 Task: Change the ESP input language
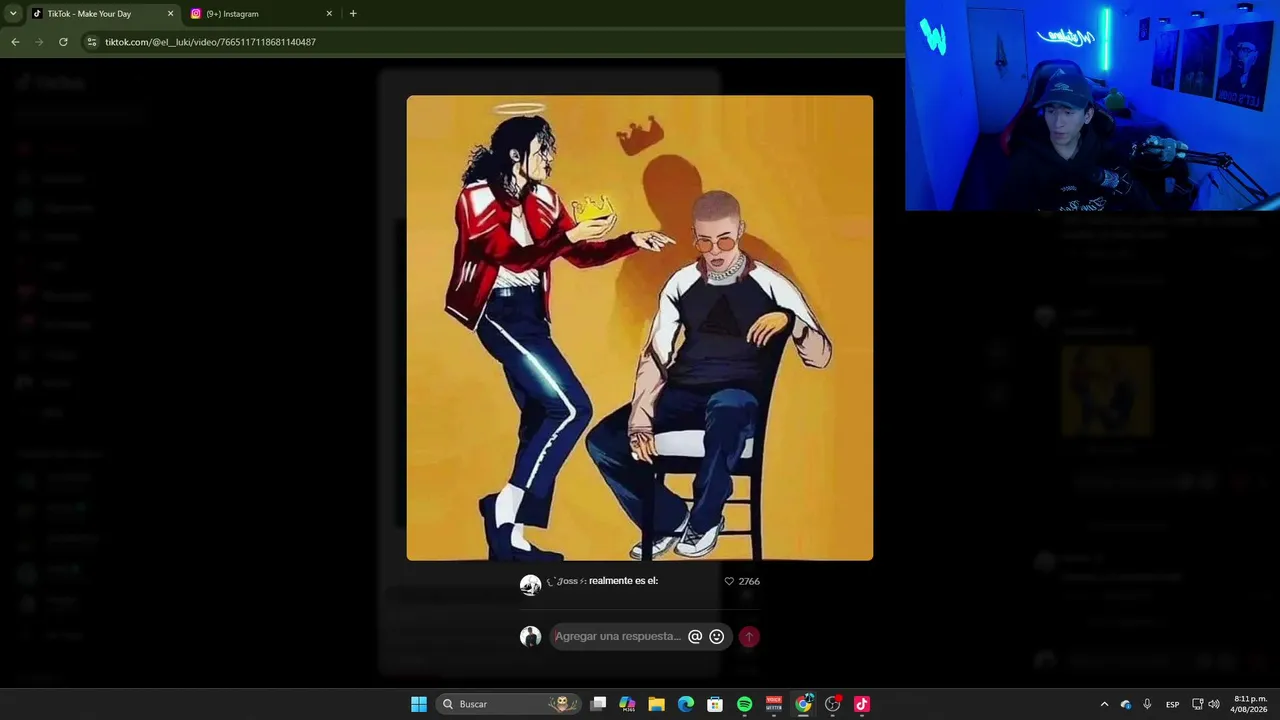(x=1173, y=704)
